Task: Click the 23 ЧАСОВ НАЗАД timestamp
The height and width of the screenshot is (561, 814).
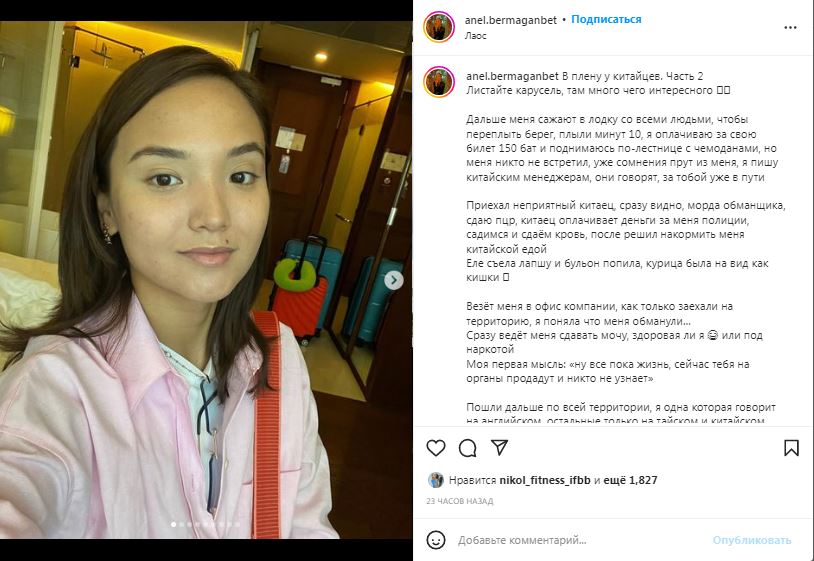Action: click(459, 501)
